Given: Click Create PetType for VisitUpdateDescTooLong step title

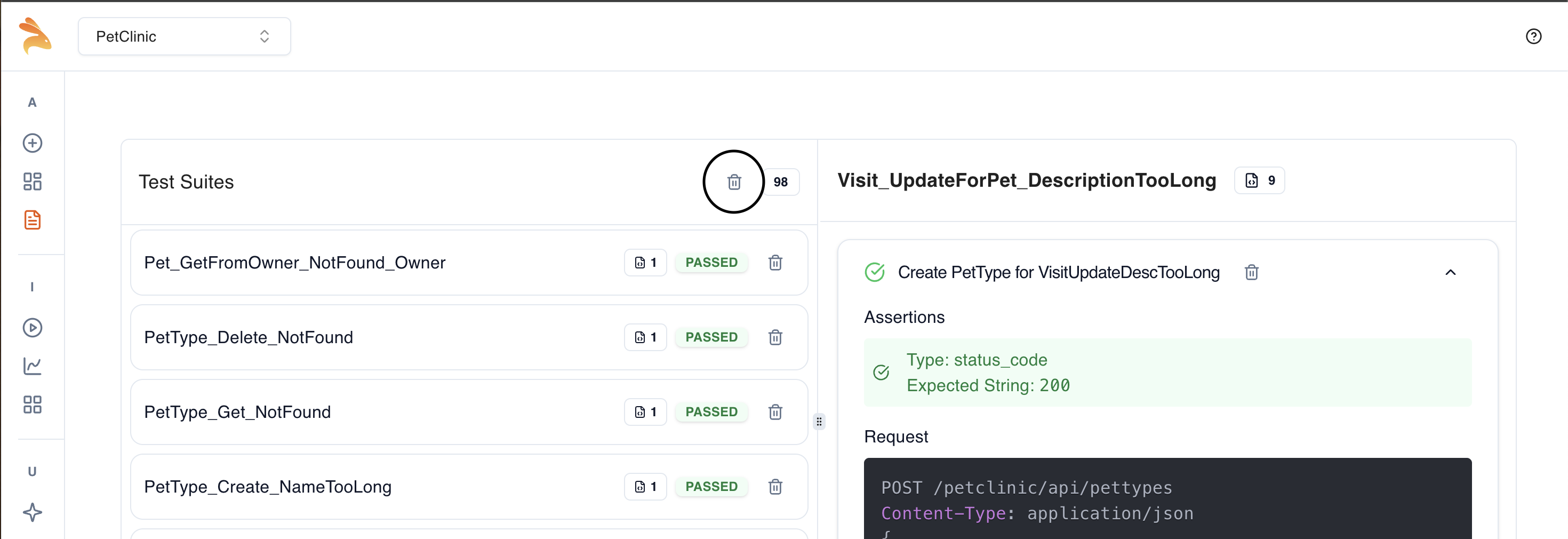Looking at the screenshot, I should (1059, 272).
